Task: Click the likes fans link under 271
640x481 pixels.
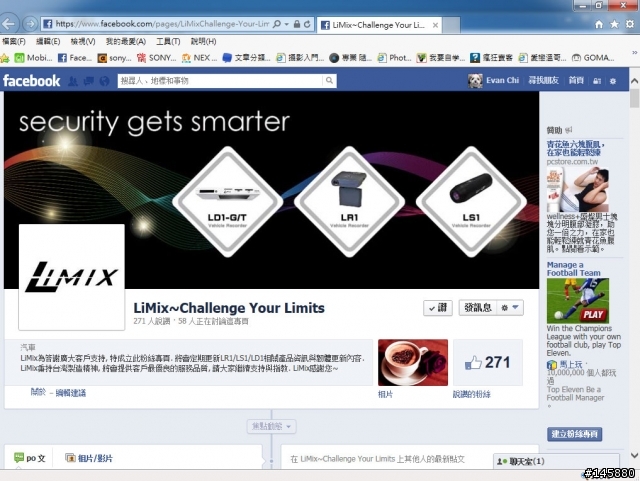Action: tap(471, 394)
